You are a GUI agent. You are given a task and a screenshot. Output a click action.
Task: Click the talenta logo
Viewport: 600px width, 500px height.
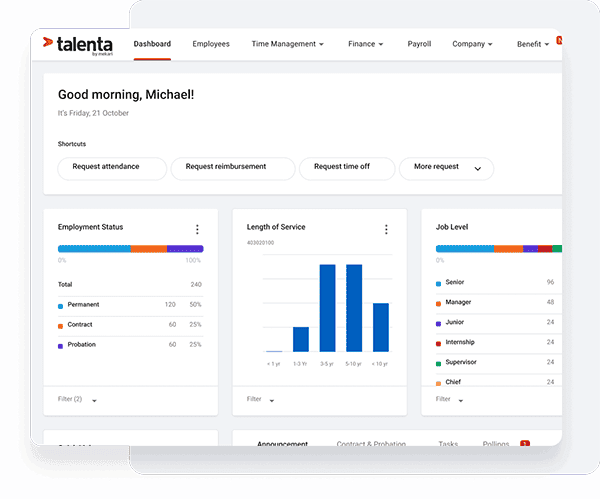coord(78,46)
